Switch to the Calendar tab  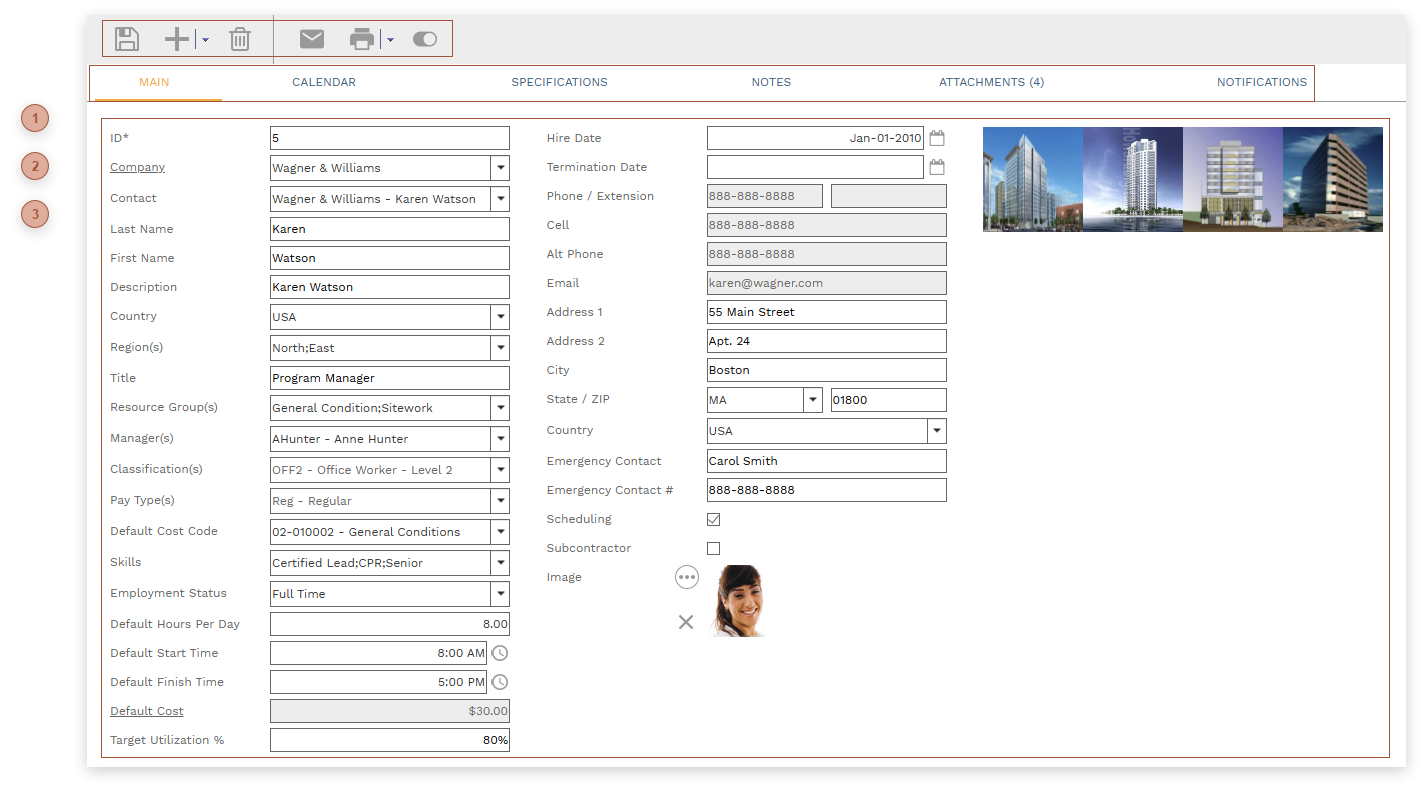click(324, 82)
